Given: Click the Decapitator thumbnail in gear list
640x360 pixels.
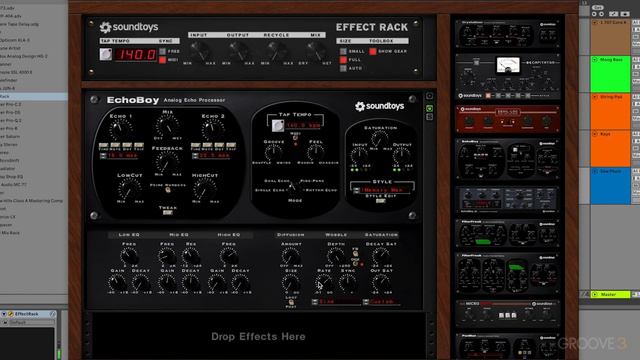Looking at the screenshot, I should (507, 77).
